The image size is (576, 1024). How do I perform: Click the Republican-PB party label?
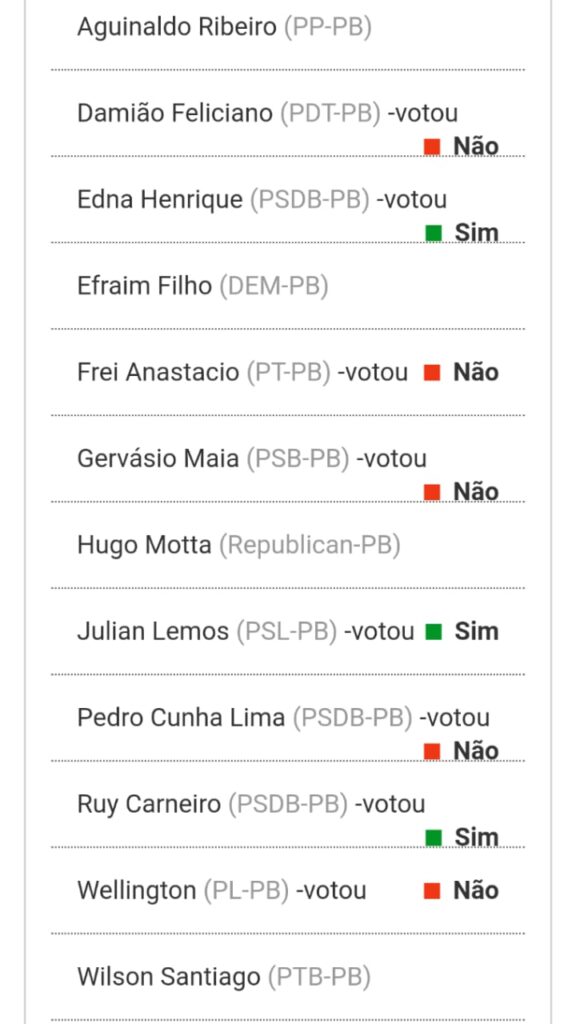point(310,545)
